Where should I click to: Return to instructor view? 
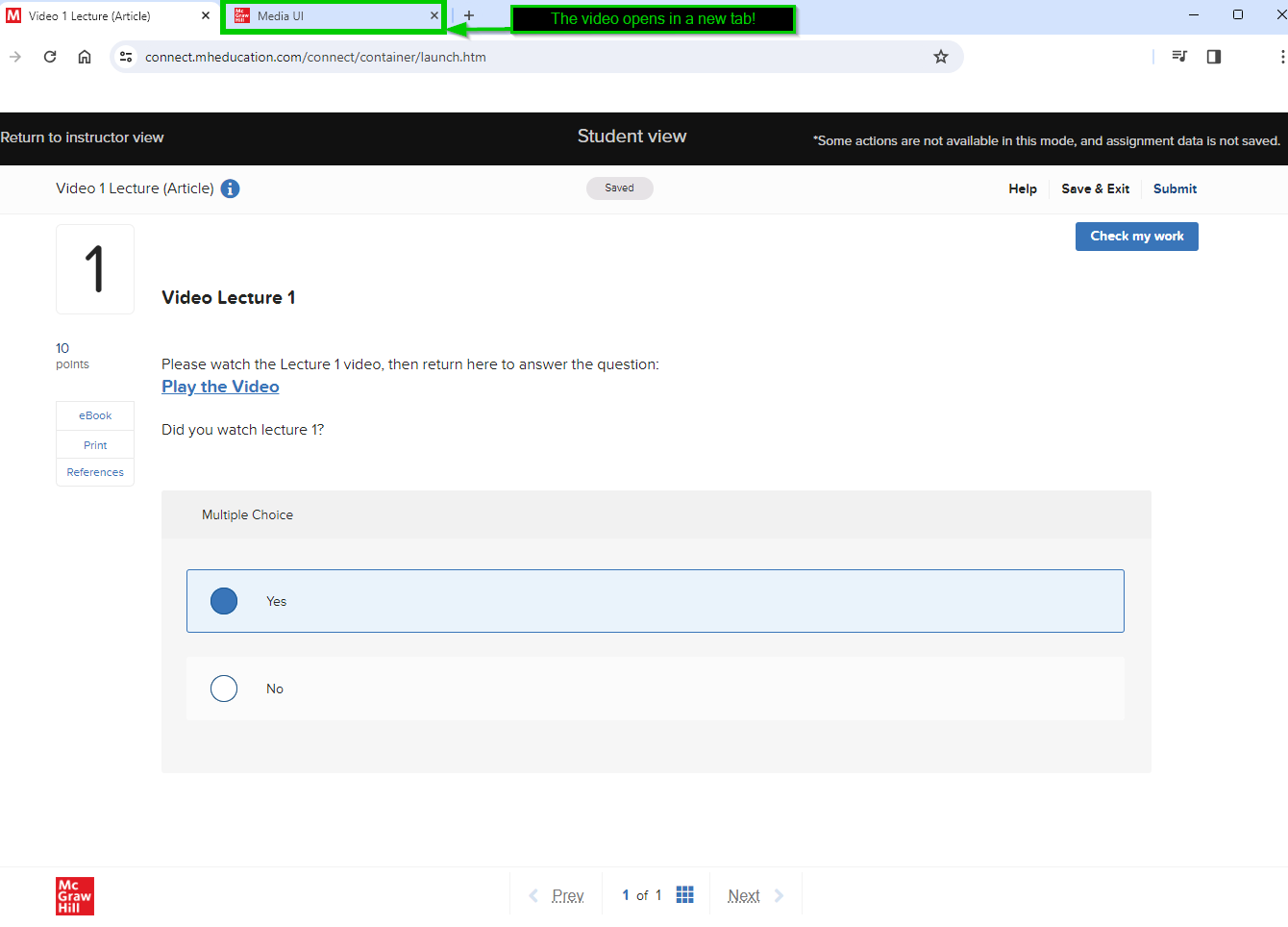coord(83,138)
